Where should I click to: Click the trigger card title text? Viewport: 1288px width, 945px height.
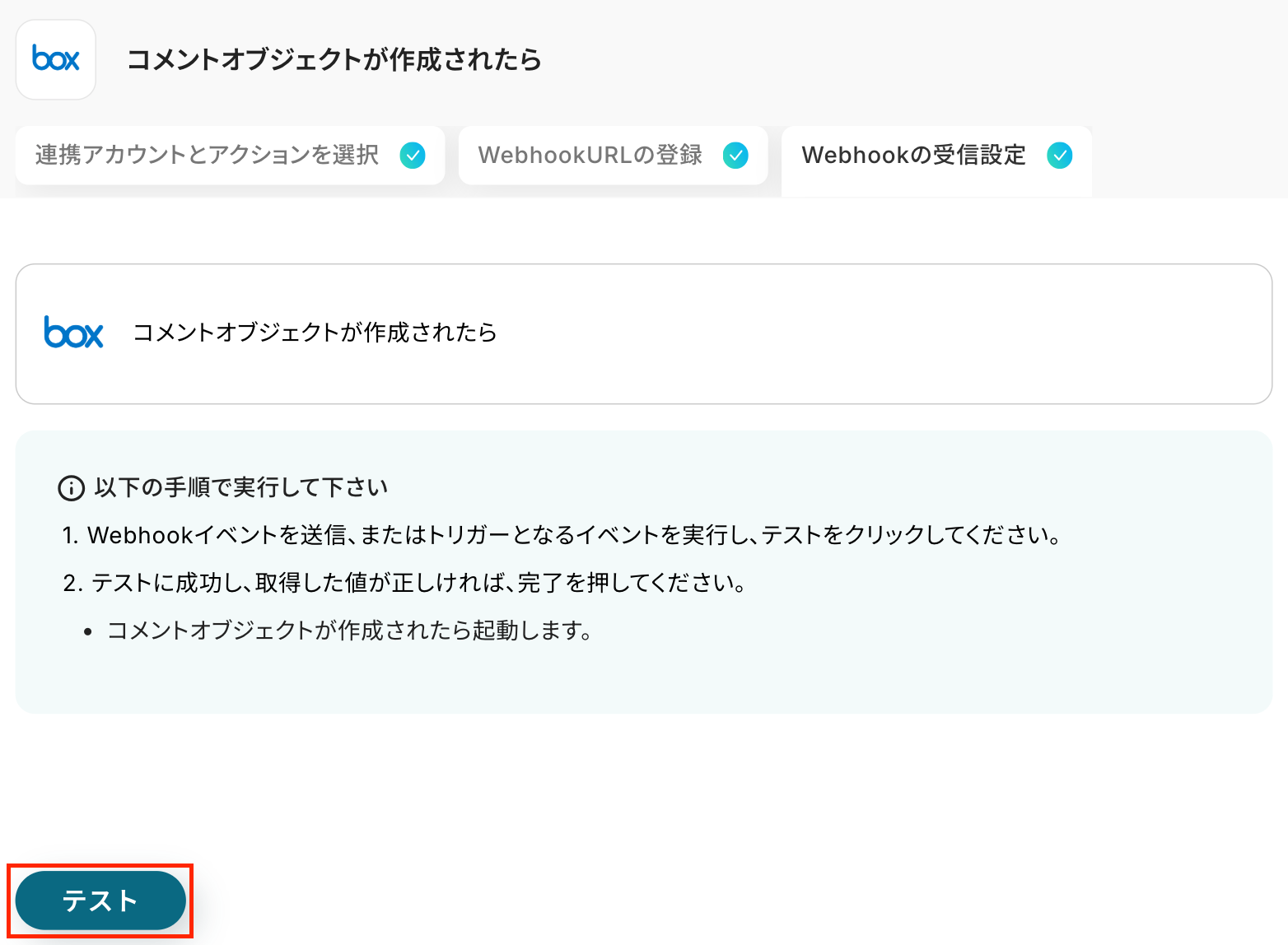[315, 333]
